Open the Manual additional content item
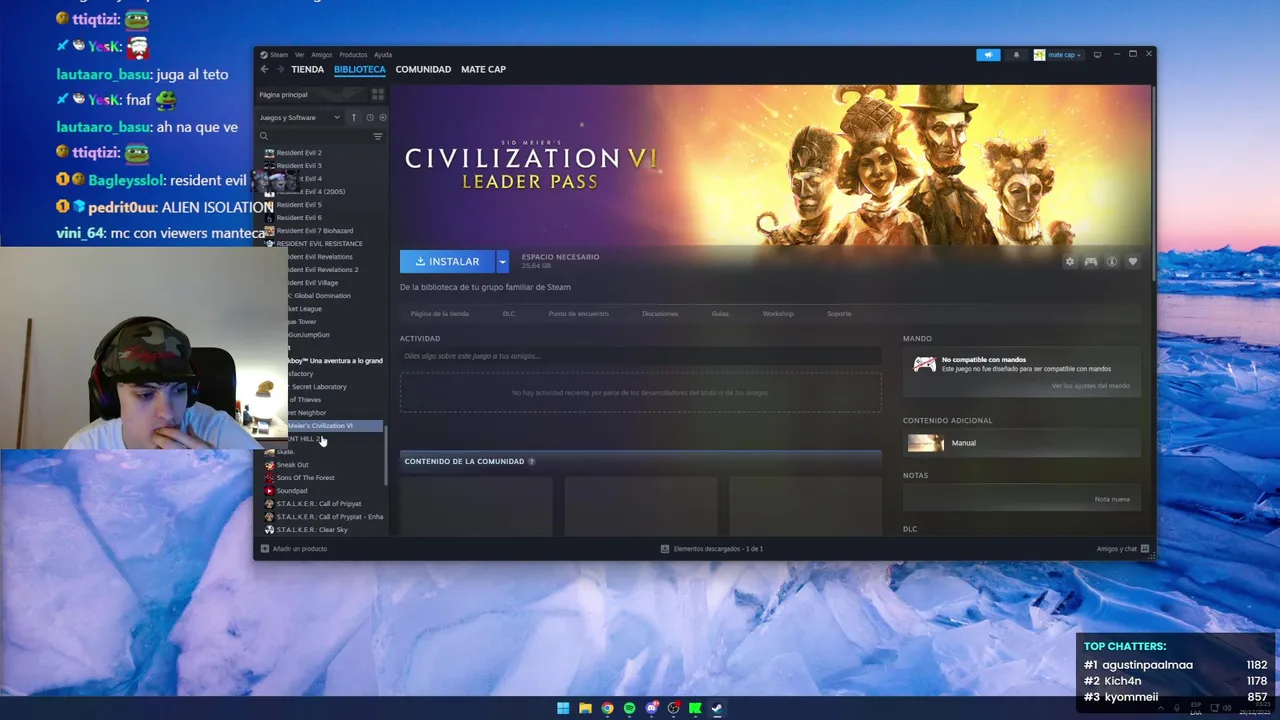 pyautogui.click(x=1022, y=443)
